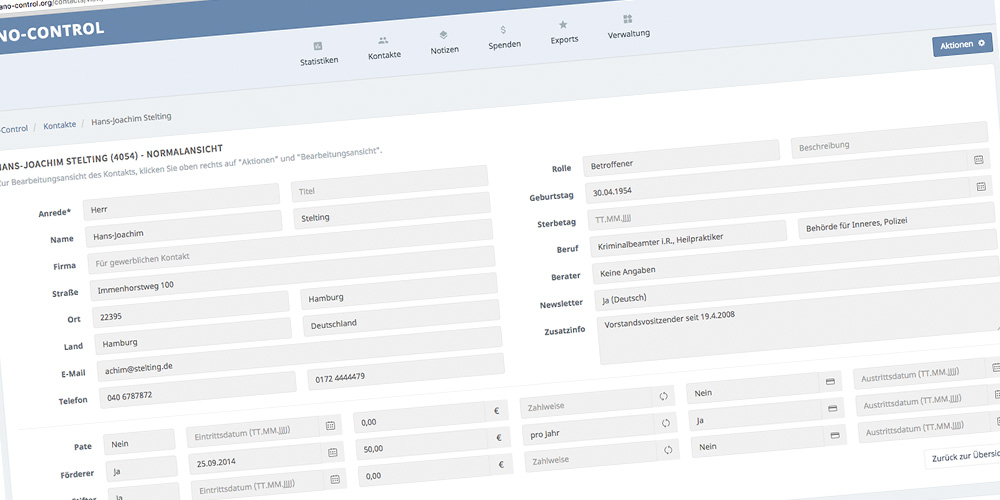Switch to Statistiken tab
The image size is (1000, 500).
[319, 54]
